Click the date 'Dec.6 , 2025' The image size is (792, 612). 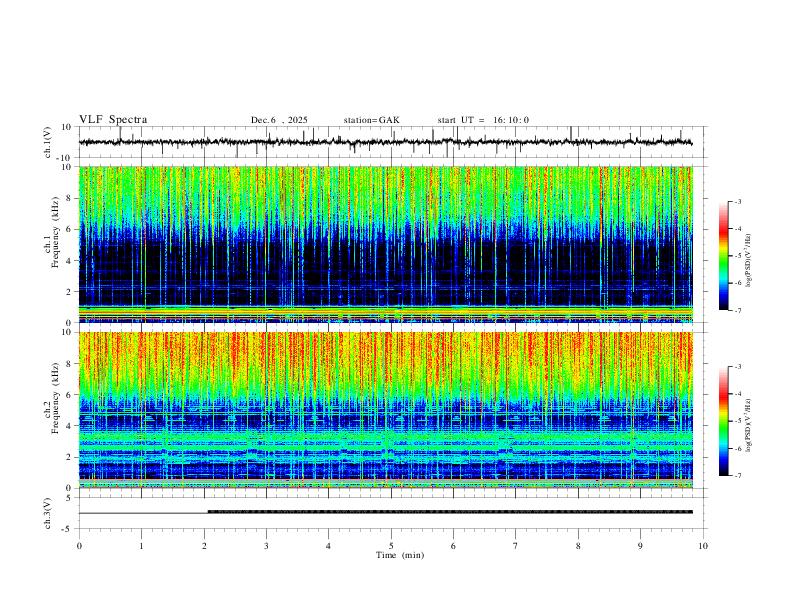279,120
